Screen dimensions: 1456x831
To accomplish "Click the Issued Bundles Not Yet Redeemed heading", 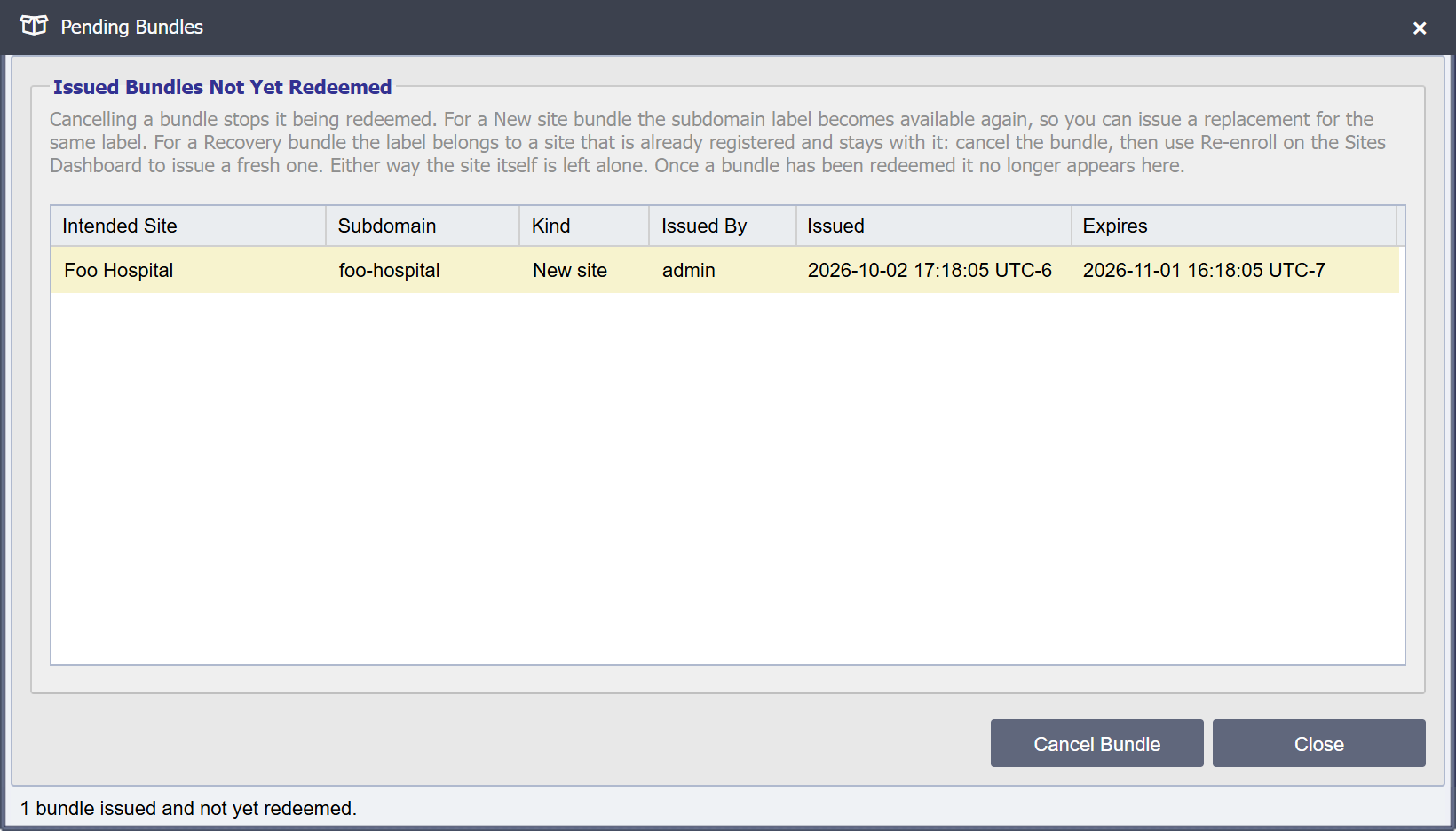I will point(222,87).
